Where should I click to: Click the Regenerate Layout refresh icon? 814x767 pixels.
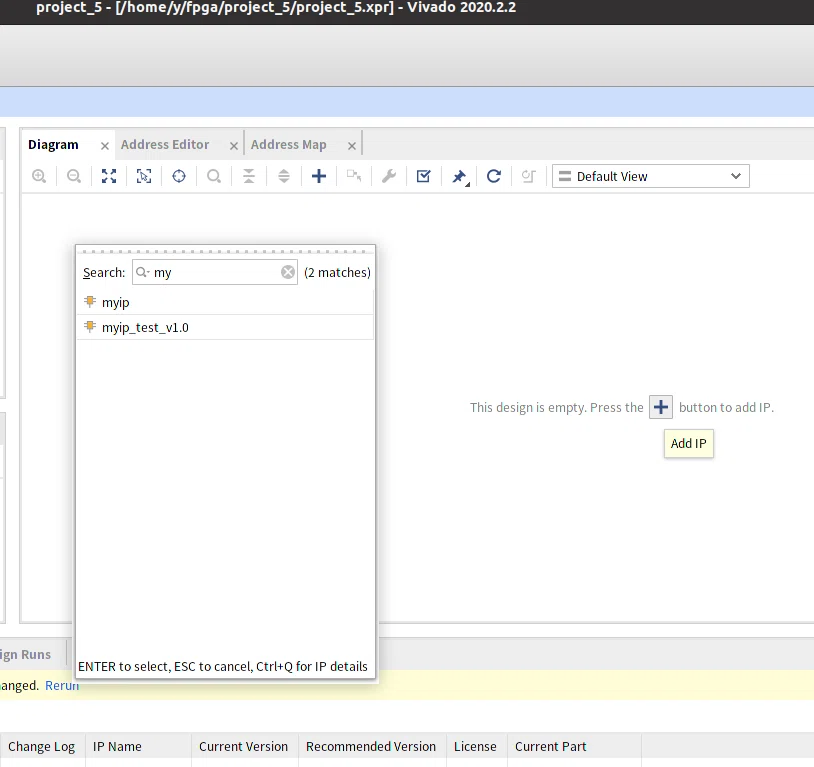[494, 176]
